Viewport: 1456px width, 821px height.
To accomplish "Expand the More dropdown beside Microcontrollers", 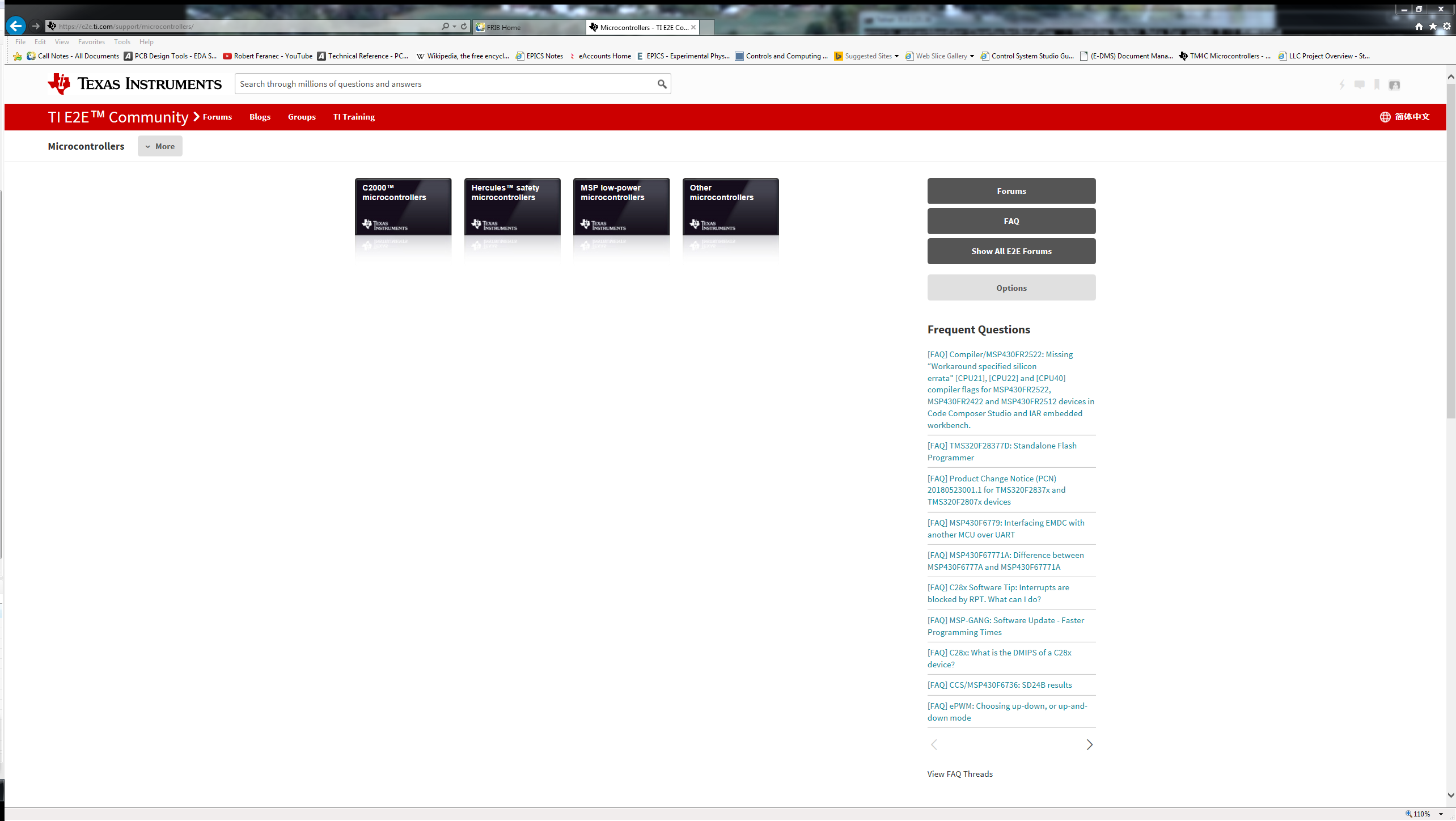I will (160, 146).
